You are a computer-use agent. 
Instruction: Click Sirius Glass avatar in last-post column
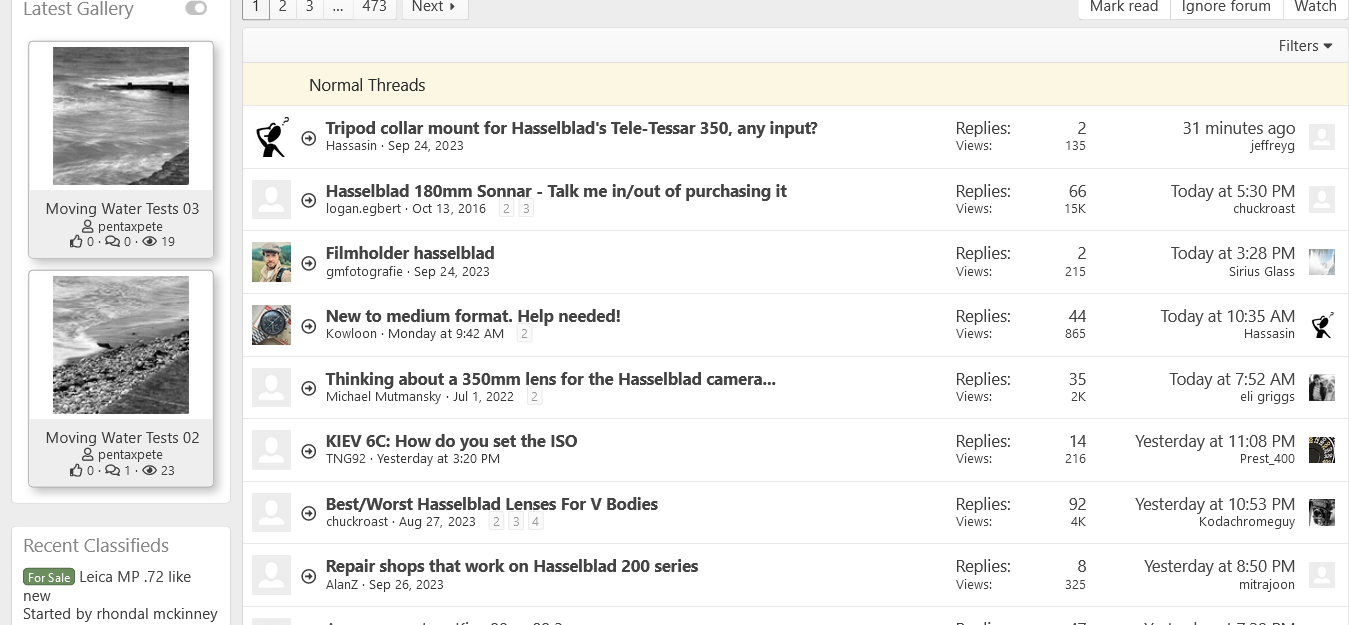point(1321,262)
